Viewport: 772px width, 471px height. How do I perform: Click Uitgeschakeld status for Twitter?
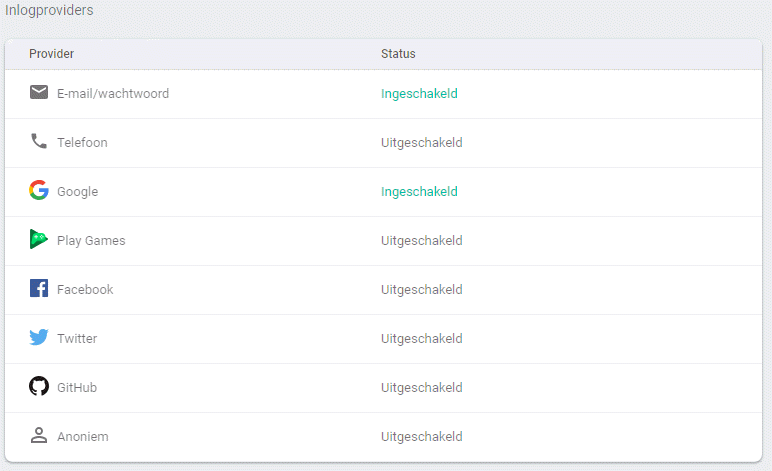coord(421,339)
